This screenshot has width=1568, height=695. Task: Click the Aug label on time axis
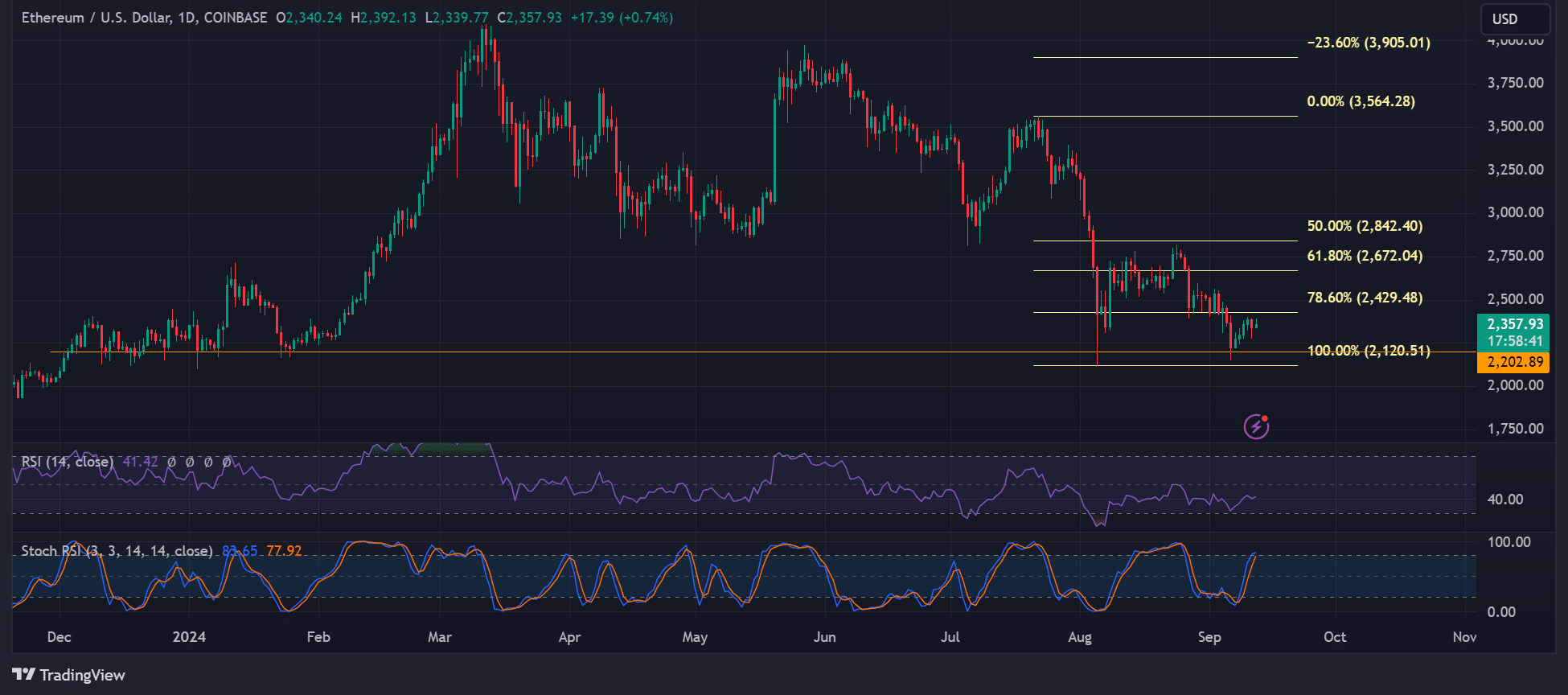(x=1080, y=637)
